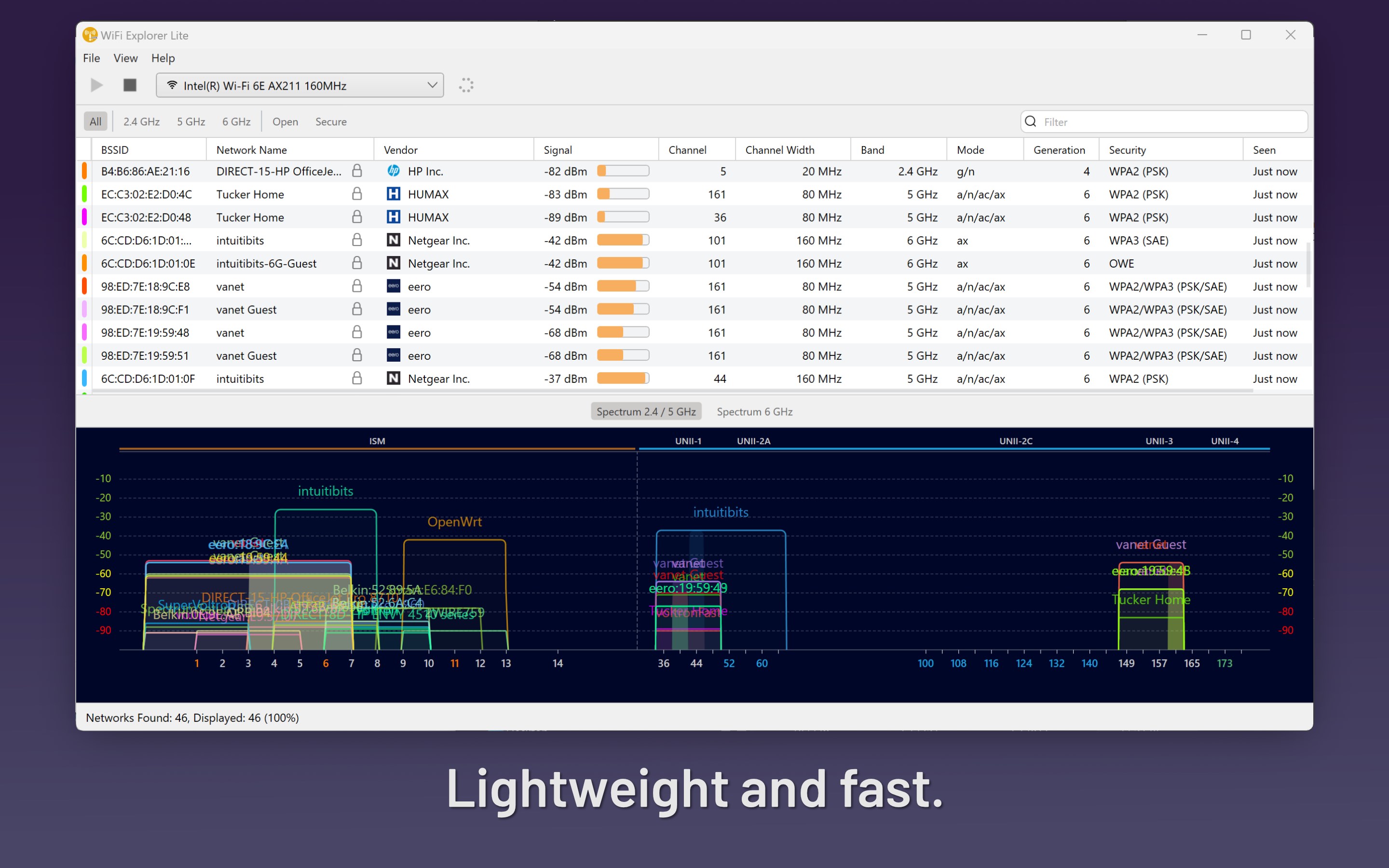The height and width of the screenshot is (868, 1389).
Task: Toggle the 6 GHz band filter
Action: click(x=236, y=122)
